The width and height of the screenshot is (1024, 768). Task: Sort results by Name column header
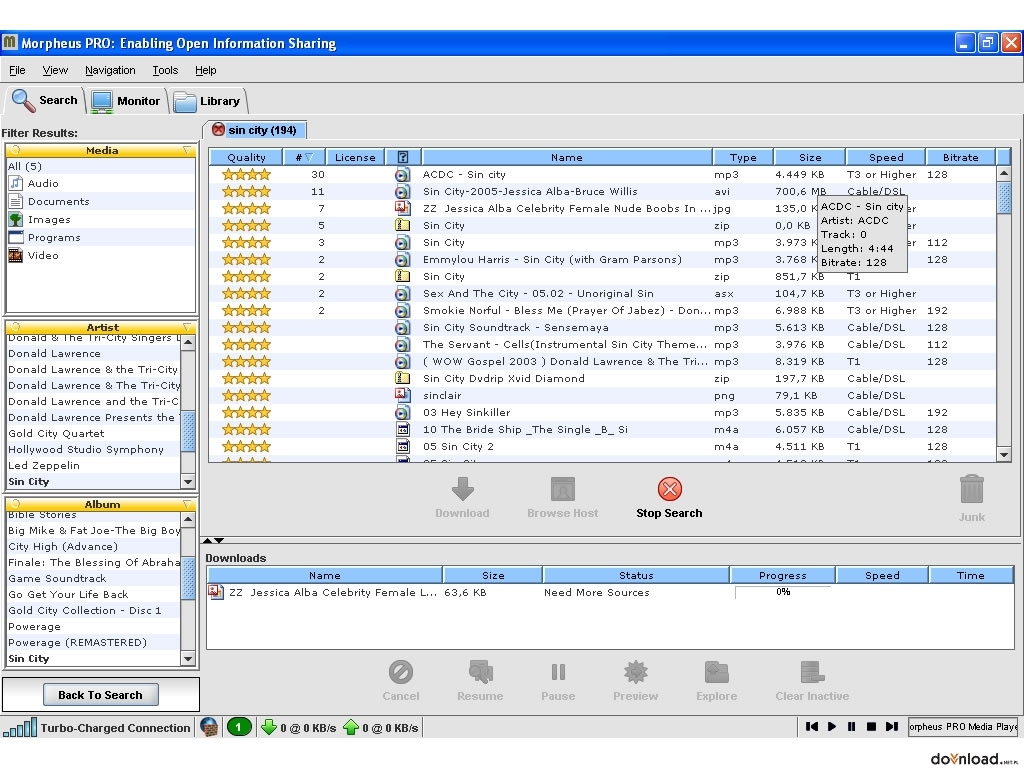pyautogui.click(x=566, y=157)
